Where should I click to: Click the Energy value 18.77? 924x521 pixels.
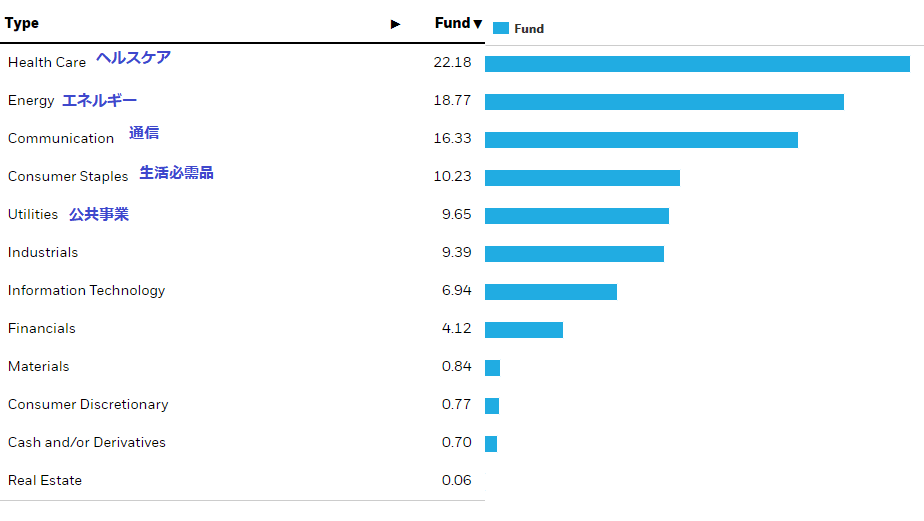(x=452, y=101)
